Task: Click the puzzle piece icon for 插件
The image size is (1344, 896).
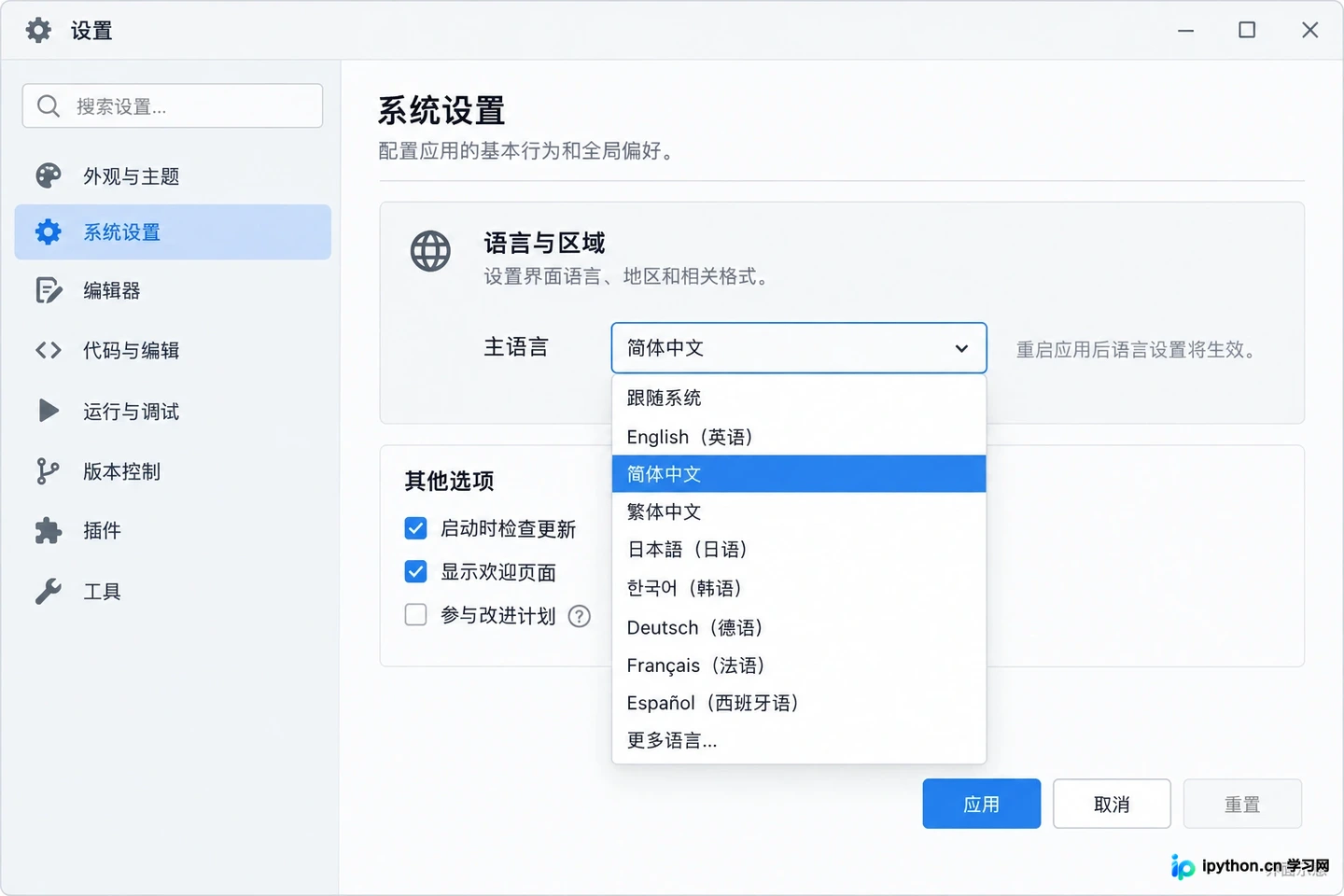Action: tap(49, 530)
